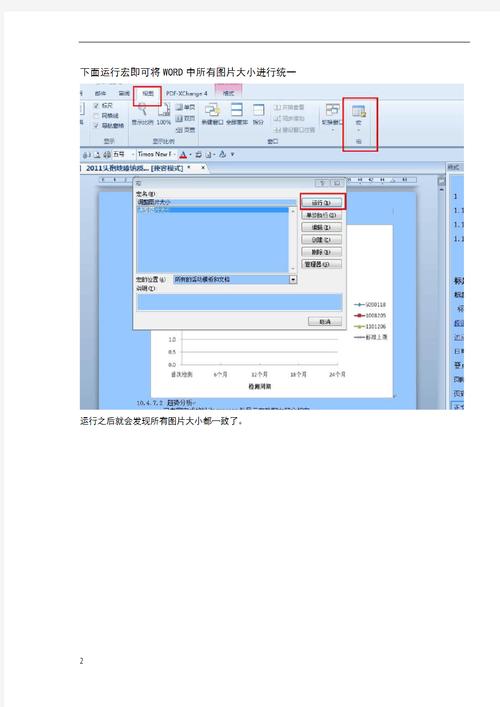
Task: Apply the red font color A
Action: click(x=183, y=155)
